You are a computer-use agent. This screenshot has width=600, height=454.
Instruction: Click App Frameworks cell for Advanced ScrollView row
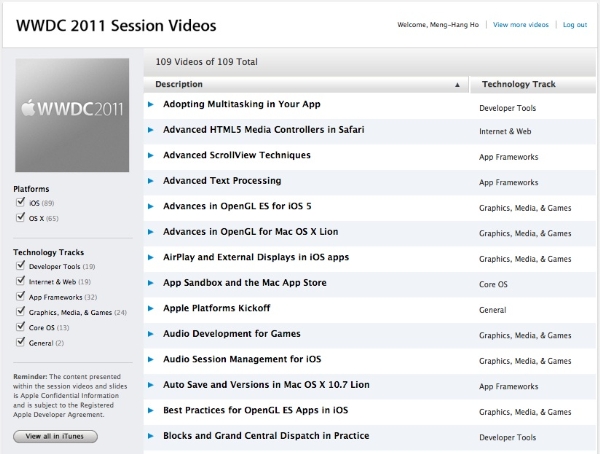509,157
